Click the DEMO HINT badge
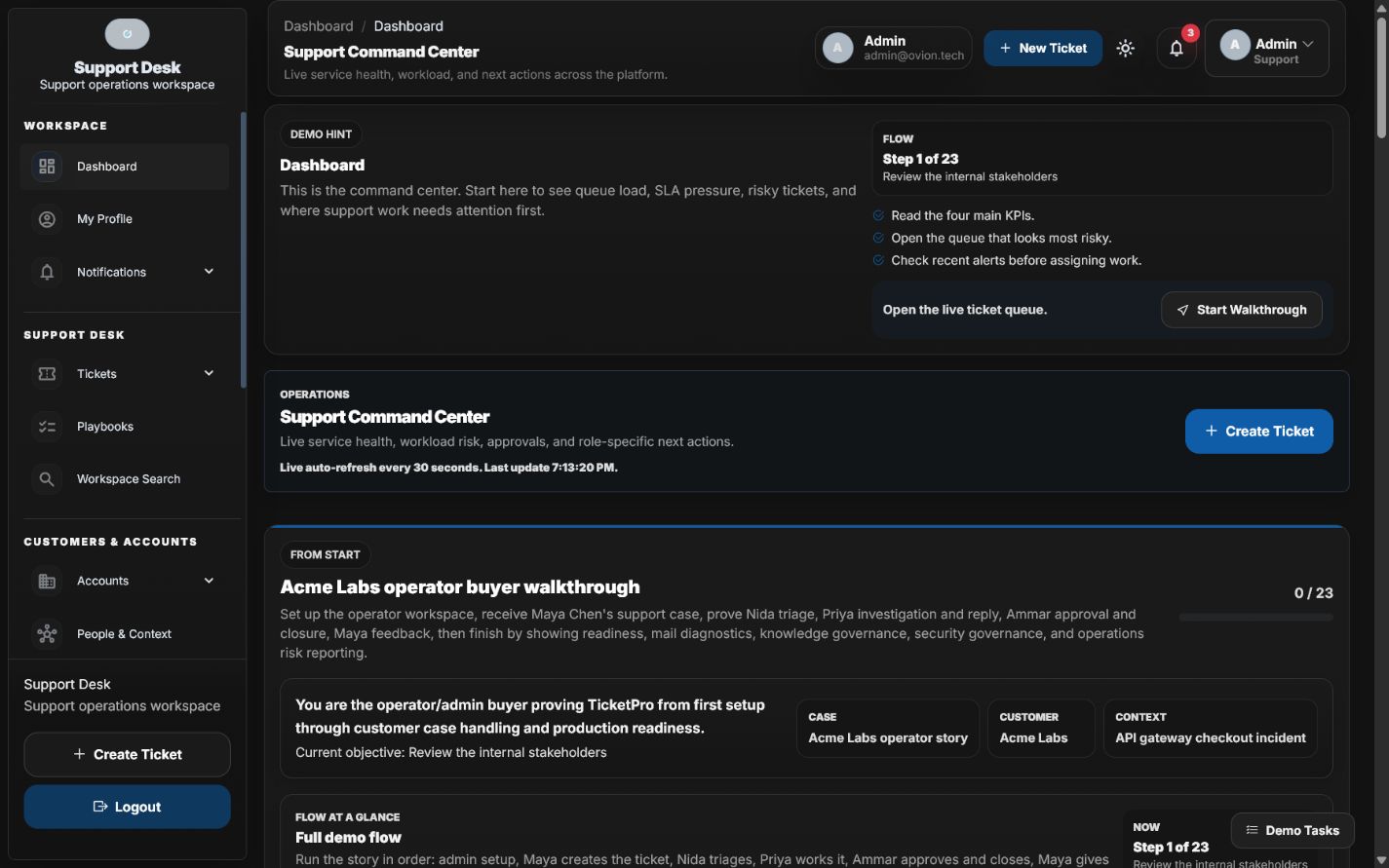 [321, 134]
